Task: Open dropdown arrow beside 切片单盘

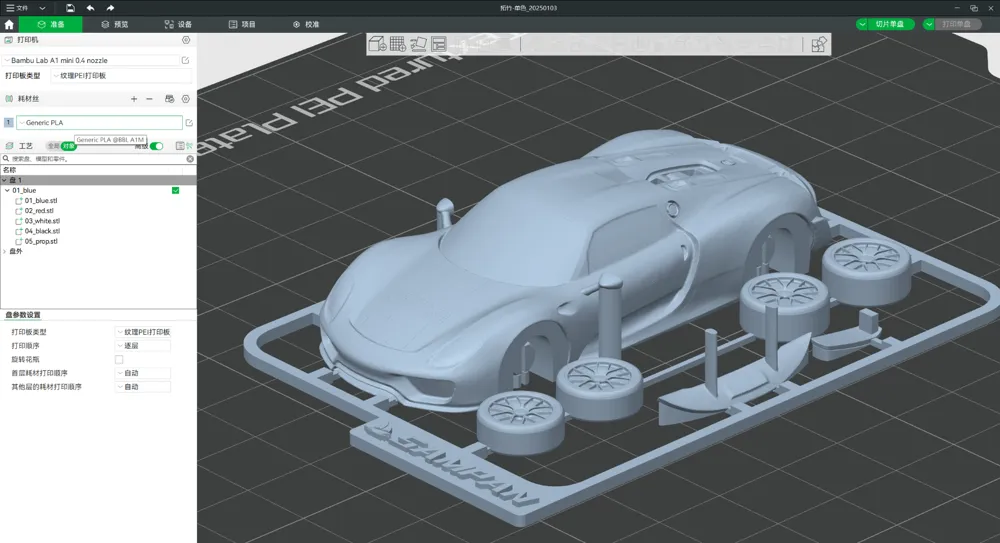Action: (862, 24)
